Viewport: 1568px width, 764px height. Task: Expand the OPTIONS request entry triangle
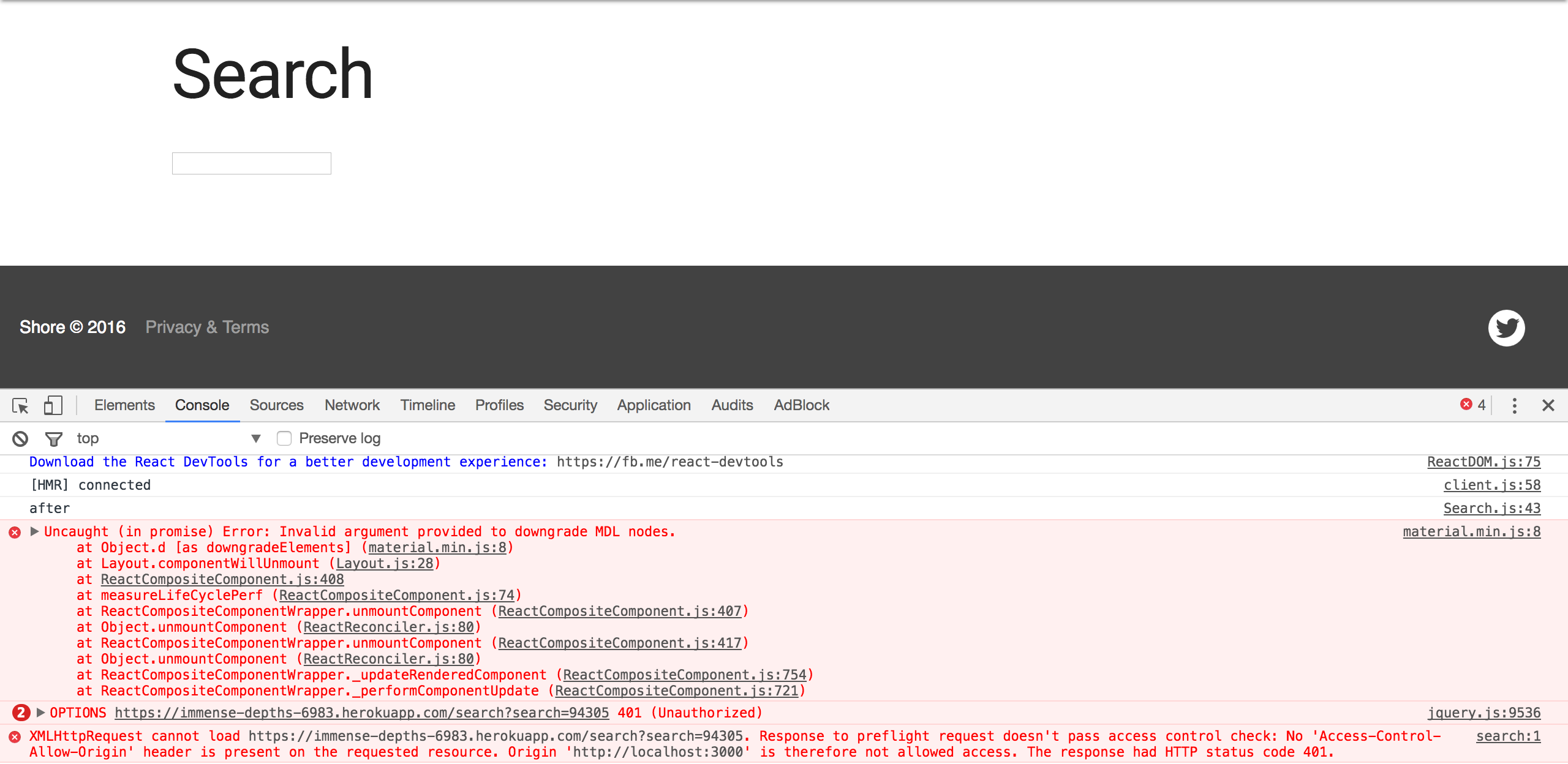coord(40,713)
